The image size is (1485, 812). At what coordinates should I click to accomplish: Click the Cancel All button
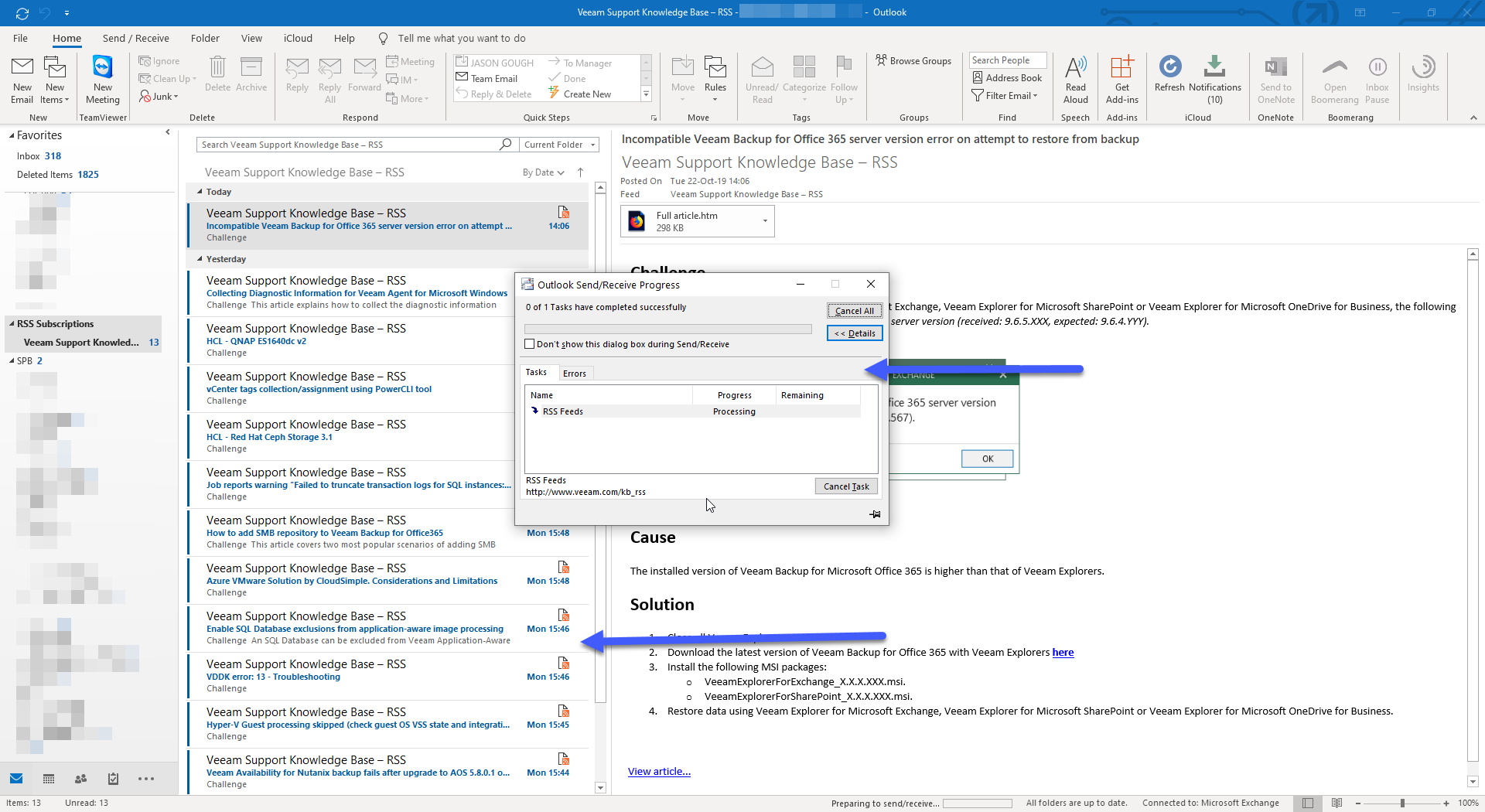855,311
